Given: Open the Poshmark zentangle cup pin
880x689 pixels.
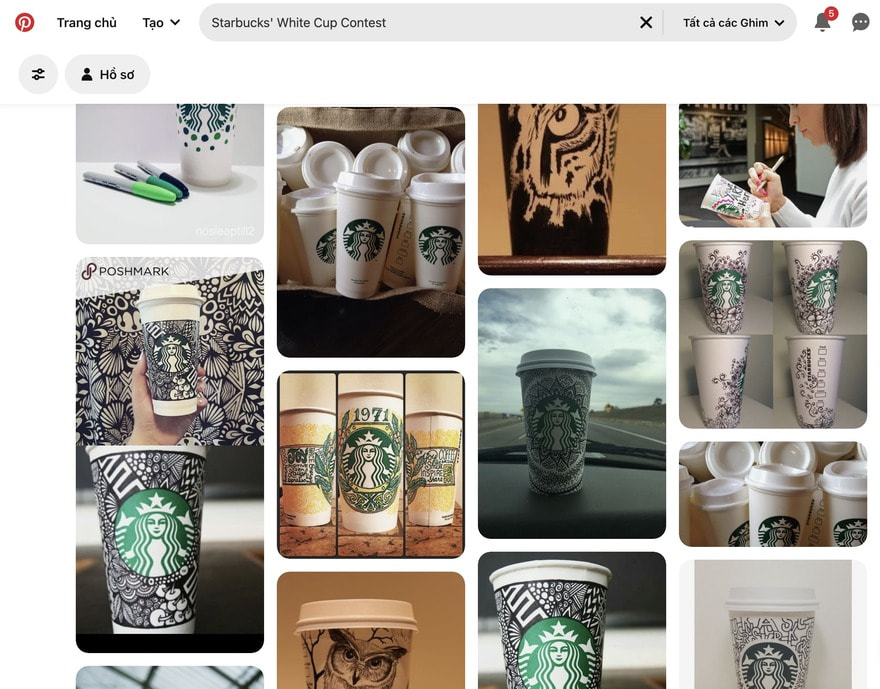Looking at the screenshot, I should pos(169,455).
